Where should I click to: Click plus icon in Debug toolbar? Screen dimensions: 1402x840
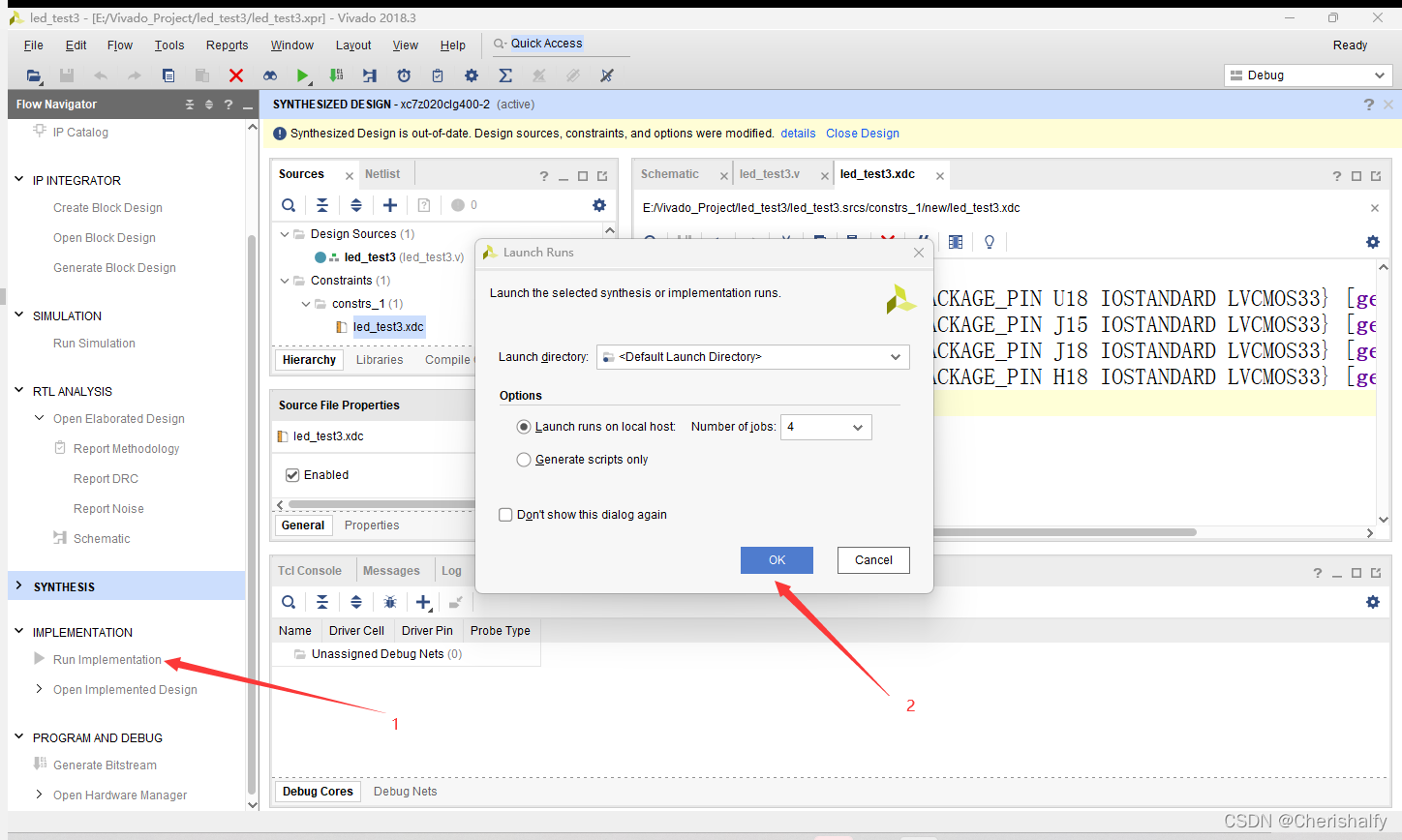coord(423,602)
